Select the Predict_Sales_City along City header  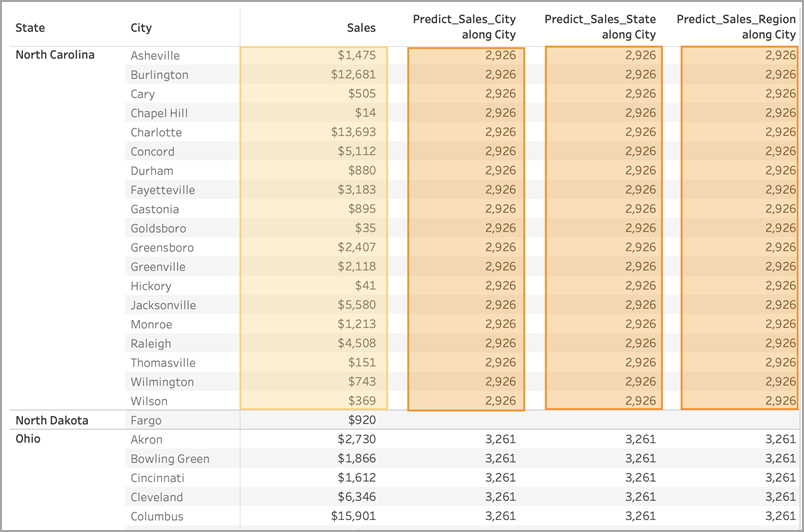tap(464, 27)
